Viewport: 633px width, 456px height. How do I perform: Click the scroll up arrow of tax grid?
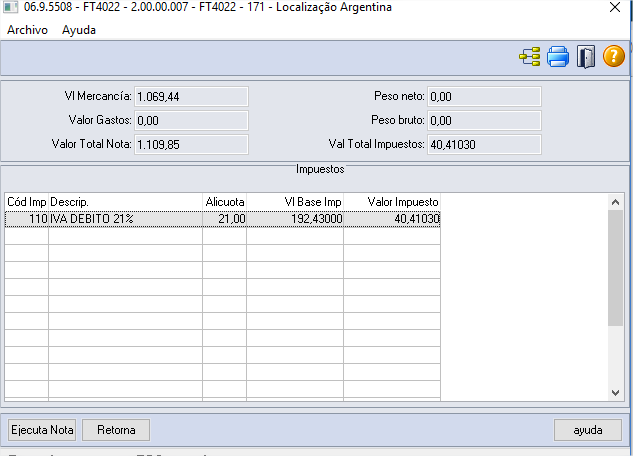(x=615, y=202)
